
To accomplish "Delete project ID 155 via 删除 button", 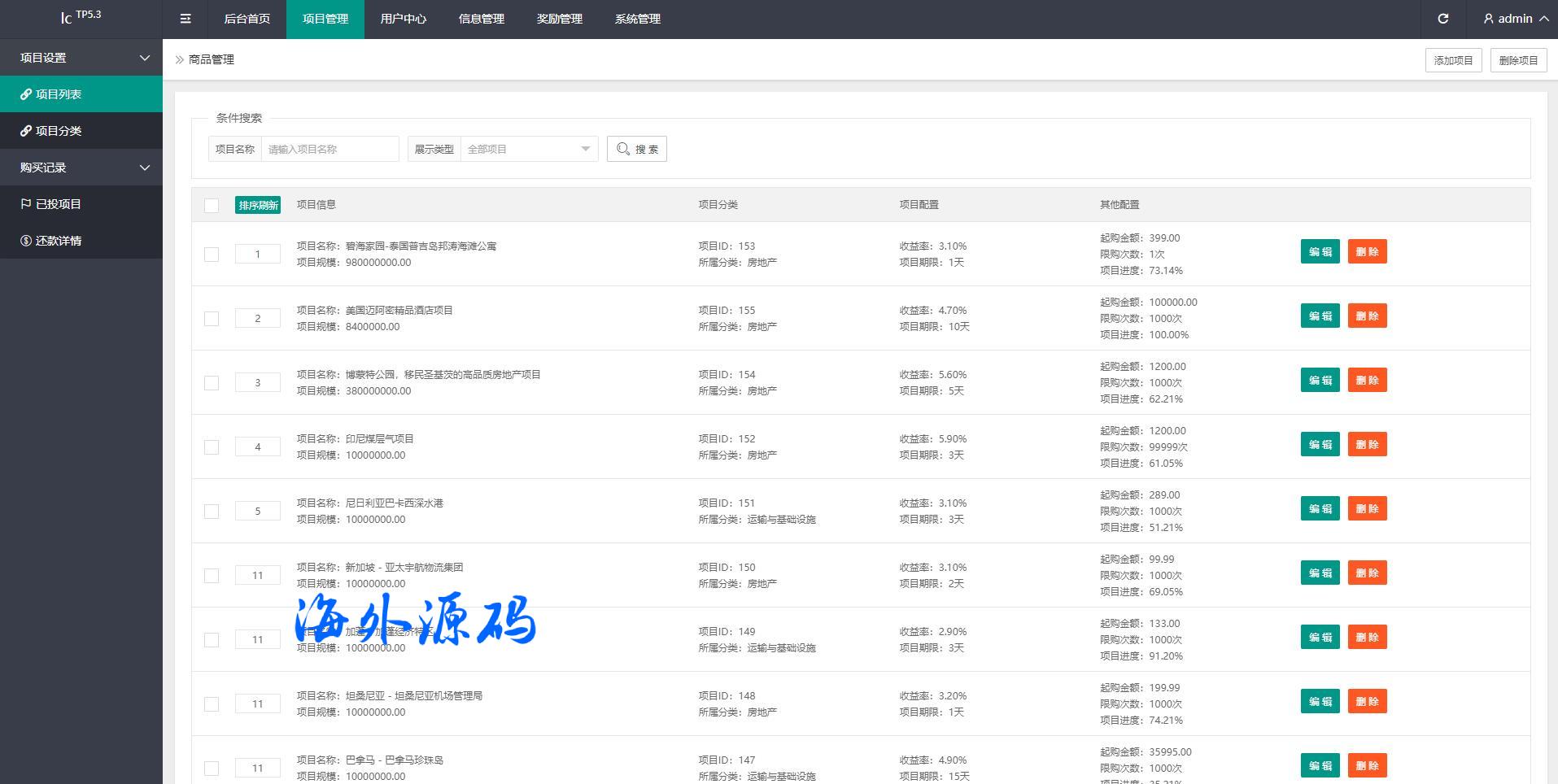I will pyautogui.click(x=1367, y=316).
